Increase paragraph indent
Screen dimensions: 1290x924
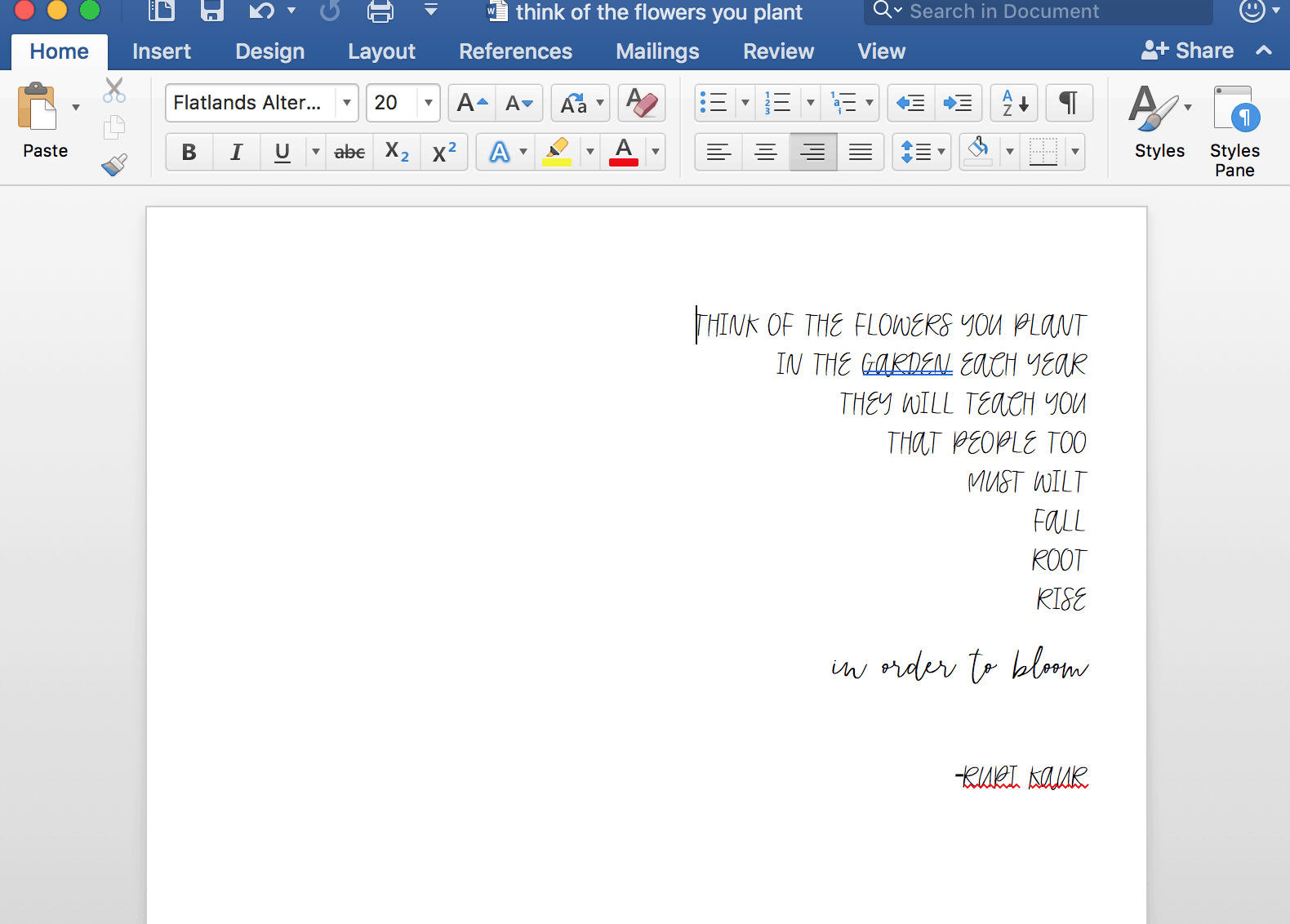[958, 103]
